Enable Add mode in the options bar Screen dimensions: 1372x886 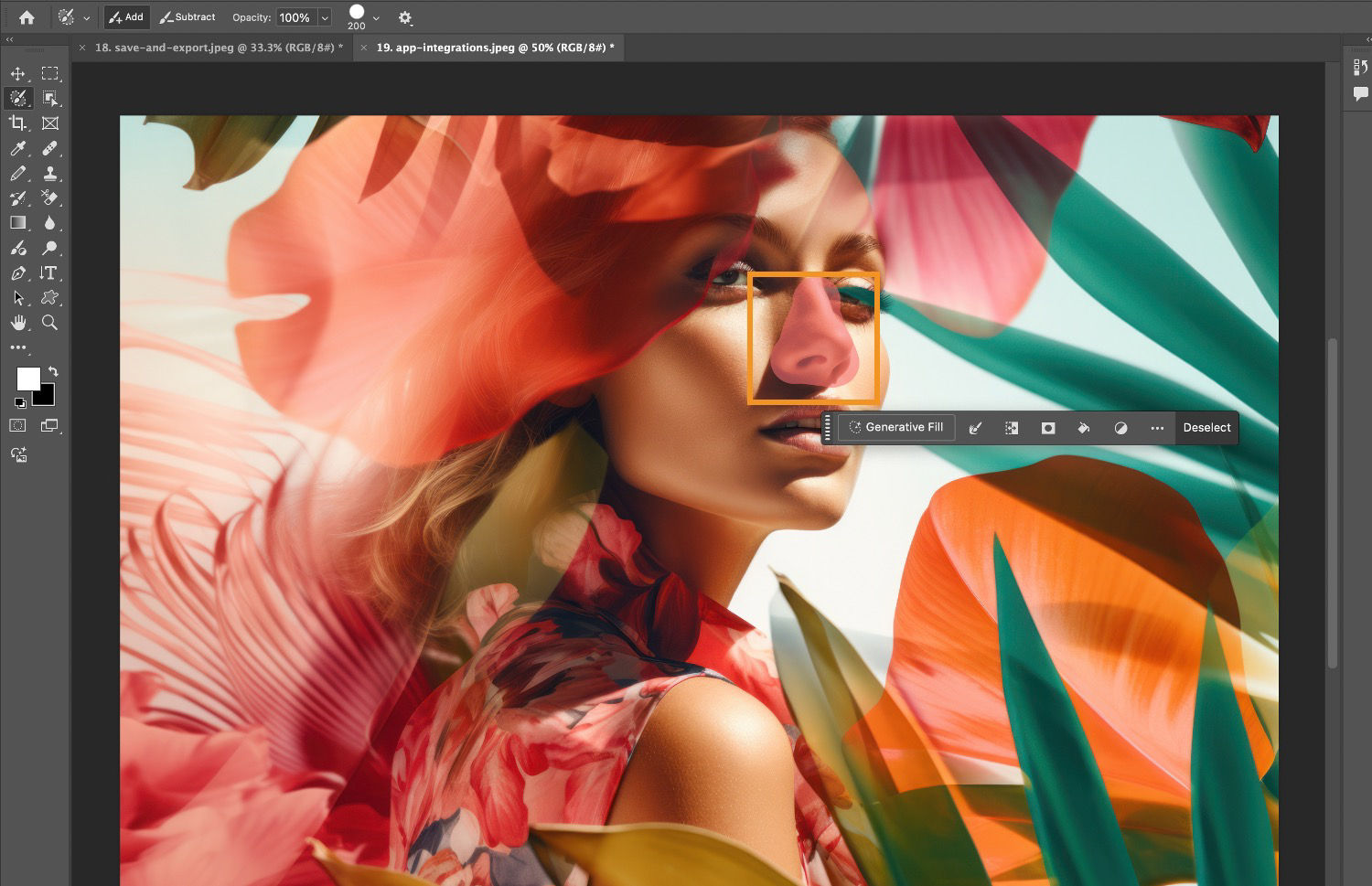pos(126,16)
